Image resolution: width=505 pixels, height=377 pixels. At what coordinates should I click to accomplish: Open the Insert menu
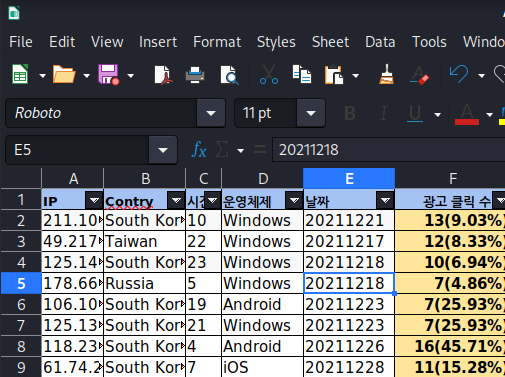158,42
